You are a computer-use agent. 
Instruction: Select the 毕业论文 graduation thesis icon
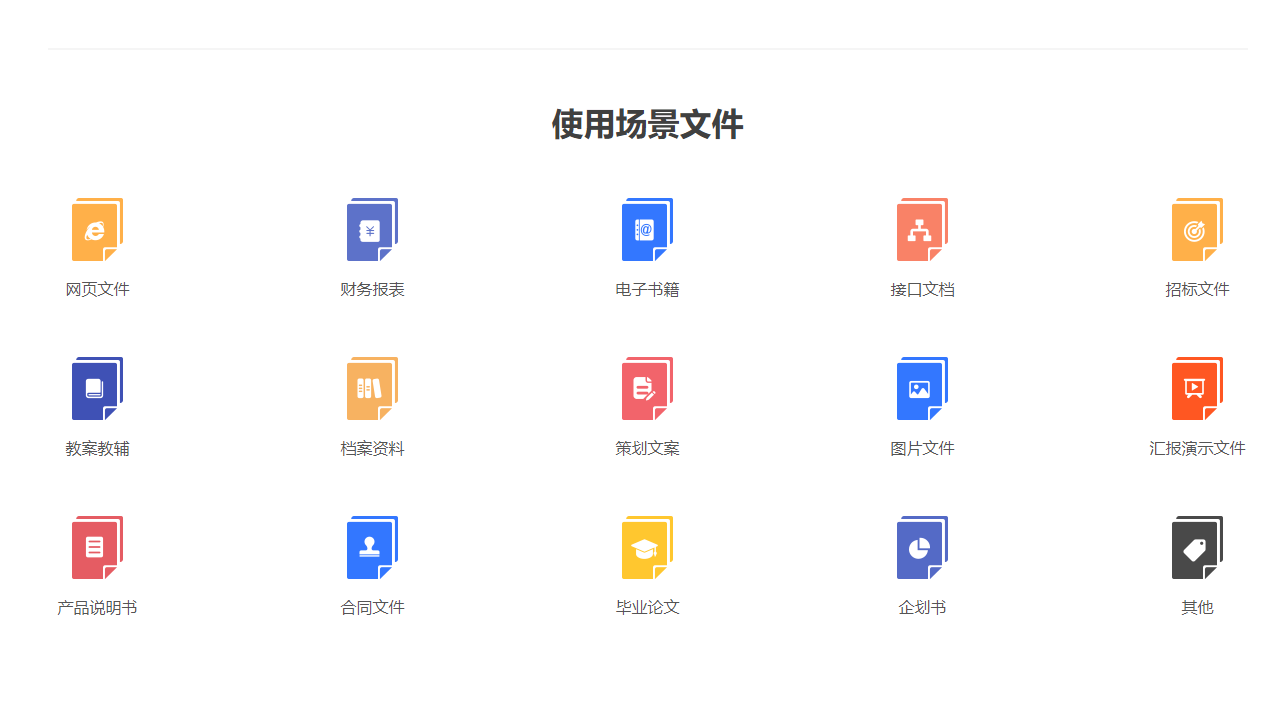click(646, 547)
